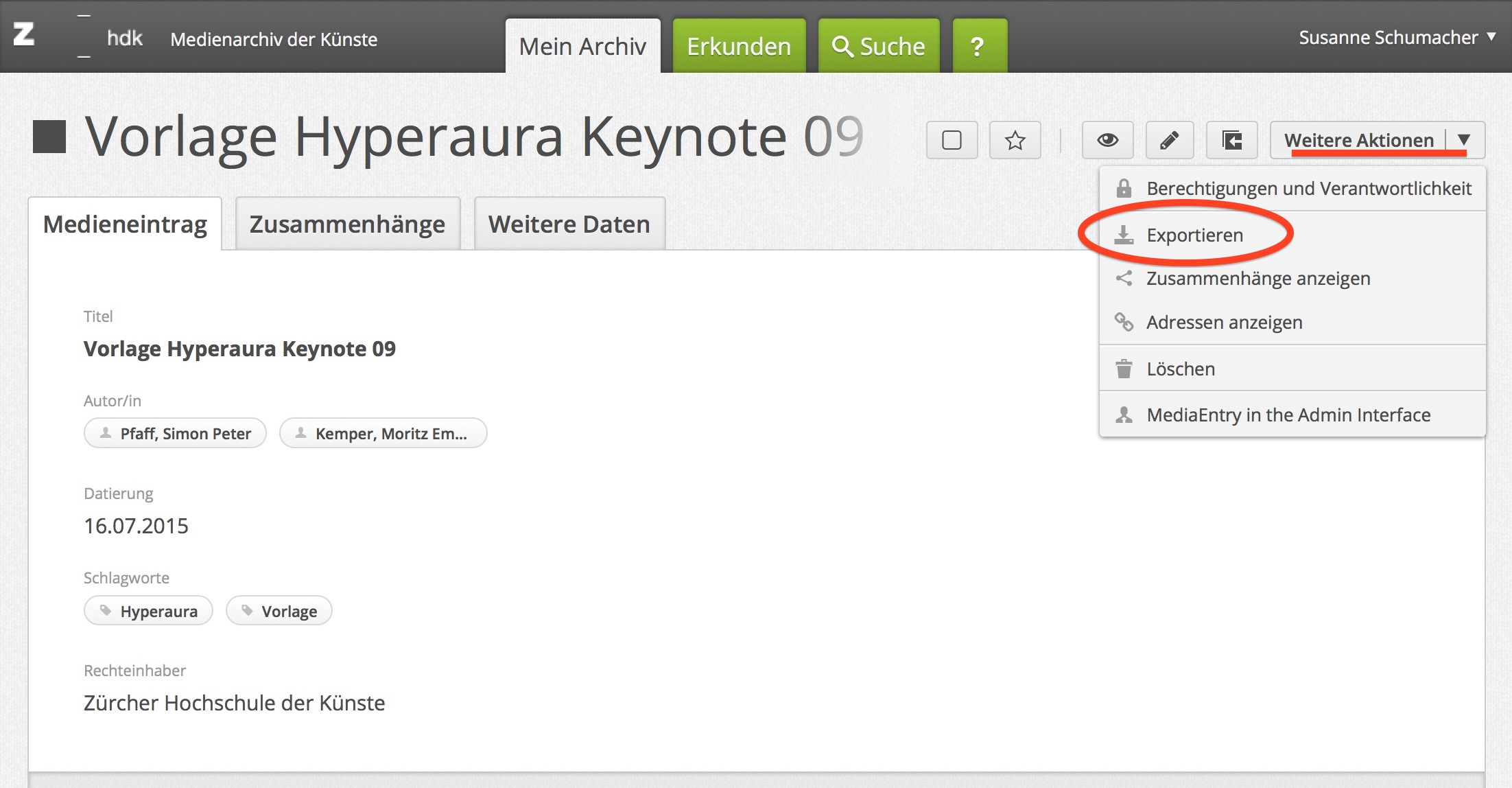Click the Suche search button

coord(879,46)
